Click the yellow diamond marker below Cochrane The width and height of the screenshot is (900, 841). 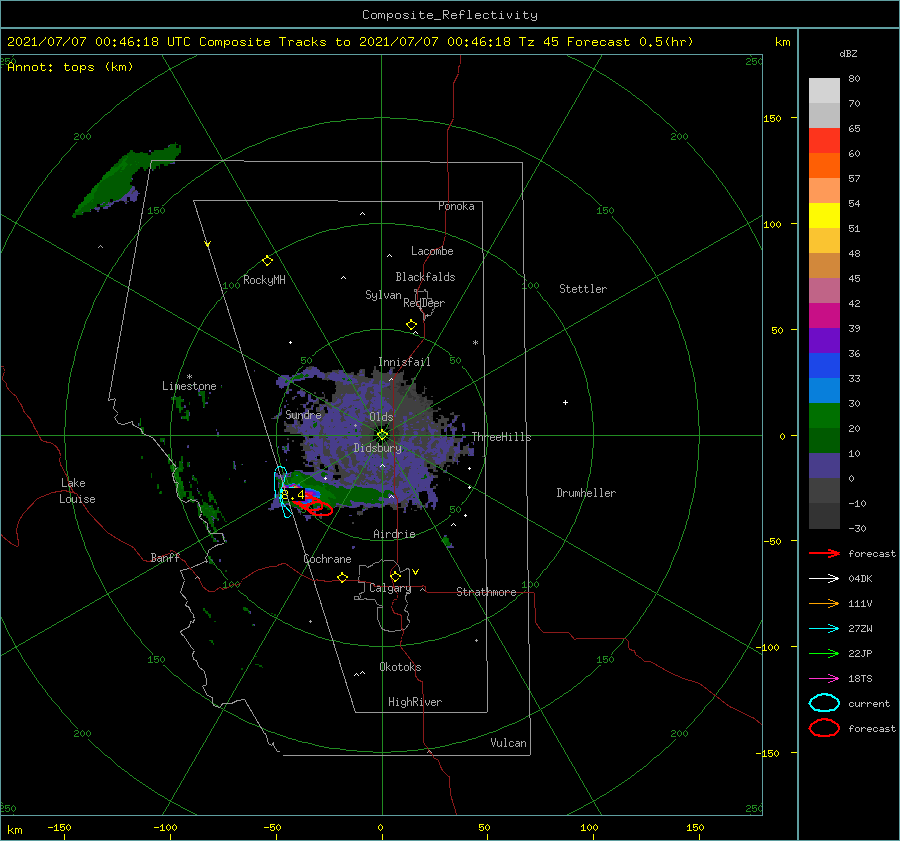click(x=343, y=577)
